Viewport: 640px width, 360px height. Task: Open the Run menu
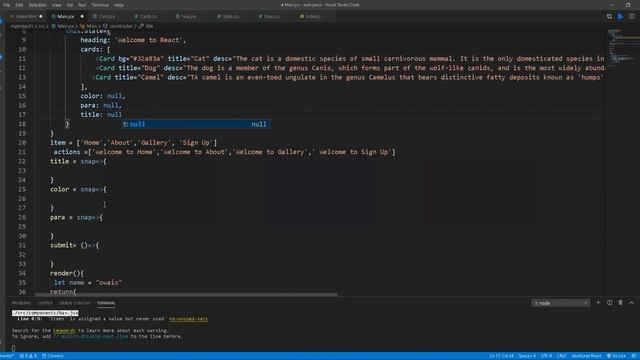(x=82, y=5)
